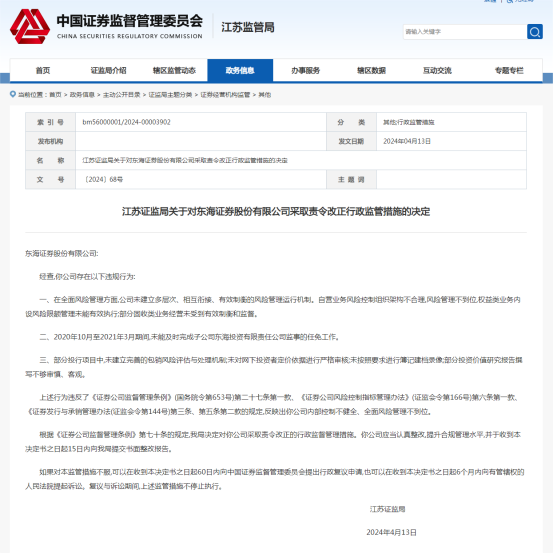Open the 办事服务 navigation tab

306,71
